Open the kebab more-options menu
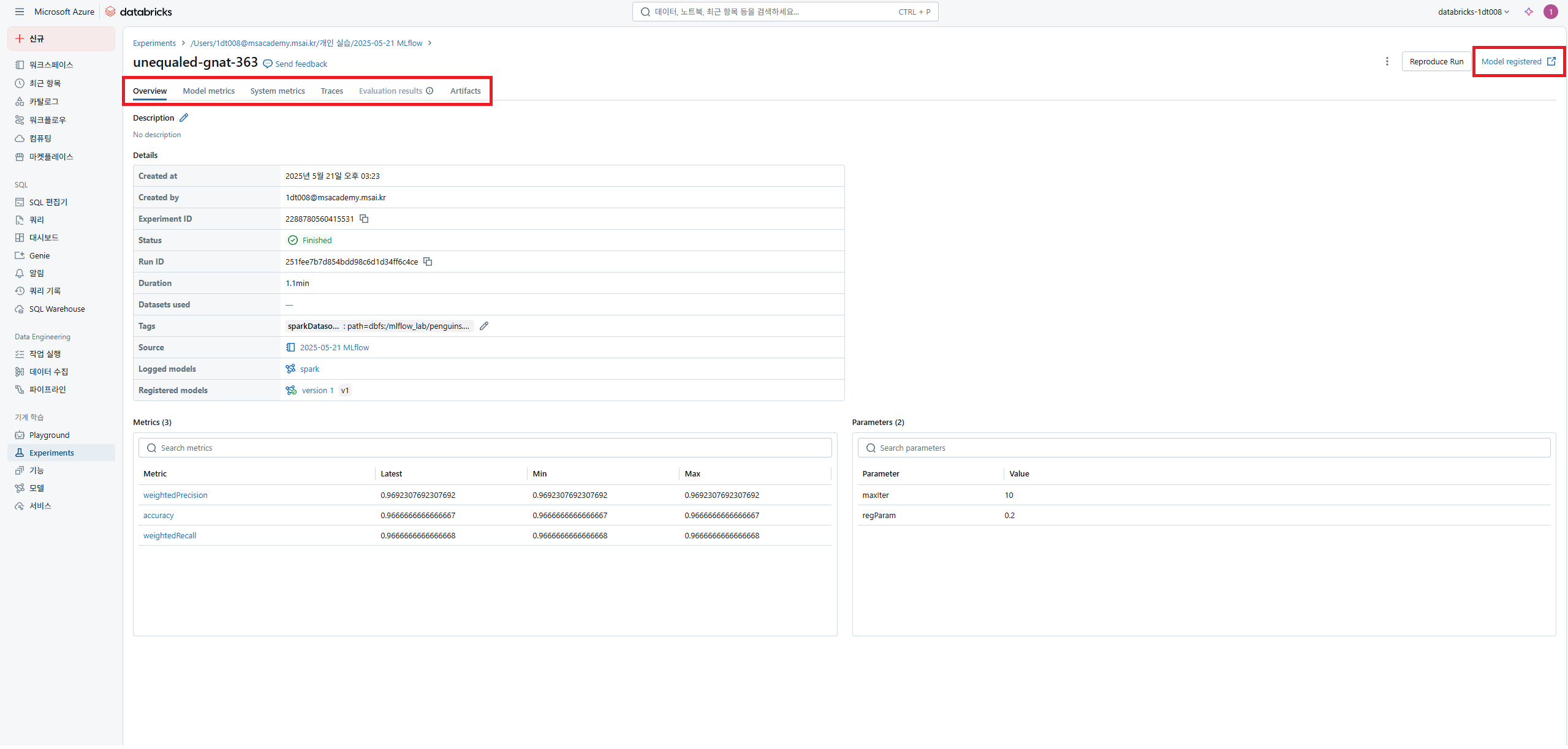Screen dimensions: 1568x749 (1387, 61)
